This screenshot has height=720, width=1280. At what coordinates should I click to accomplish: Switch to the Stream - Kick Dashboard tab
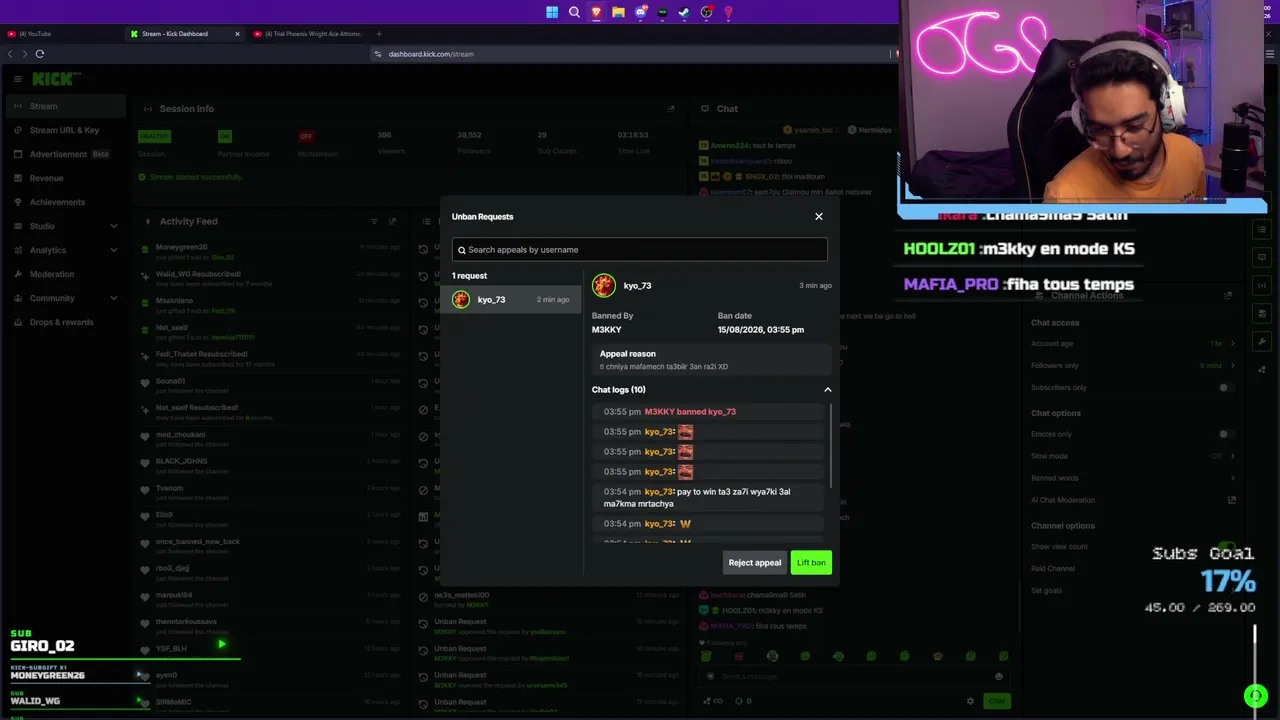(185, 34)
